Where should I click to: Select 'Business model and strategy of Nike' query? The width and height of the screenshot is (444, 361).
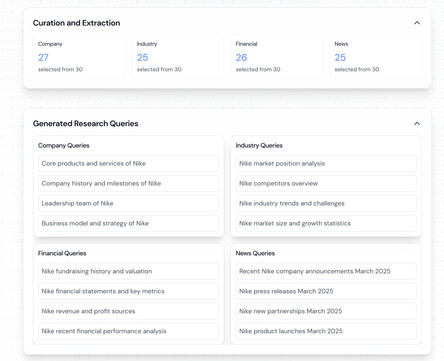pyautogui.click(x=128, y=223)
